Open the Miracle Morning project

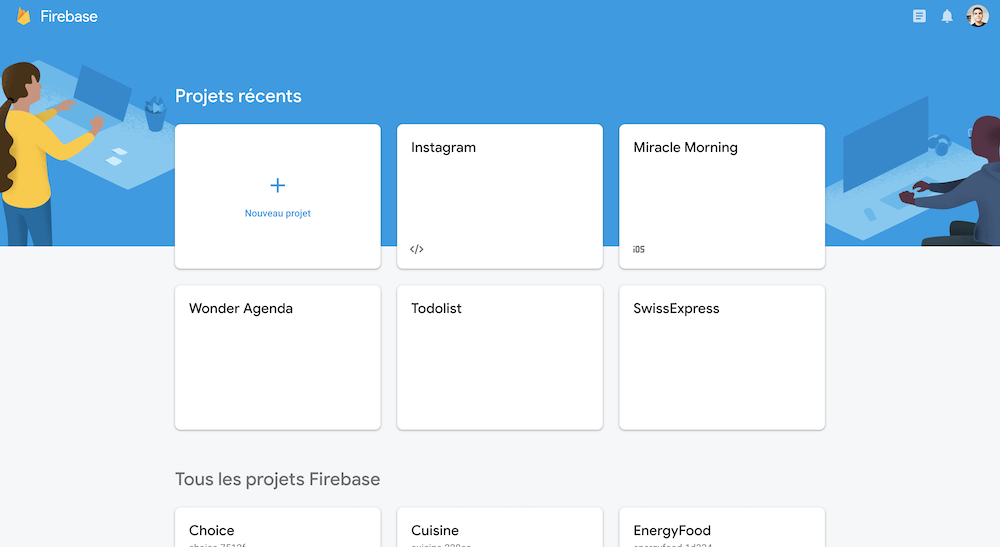[x=722, y=196]
